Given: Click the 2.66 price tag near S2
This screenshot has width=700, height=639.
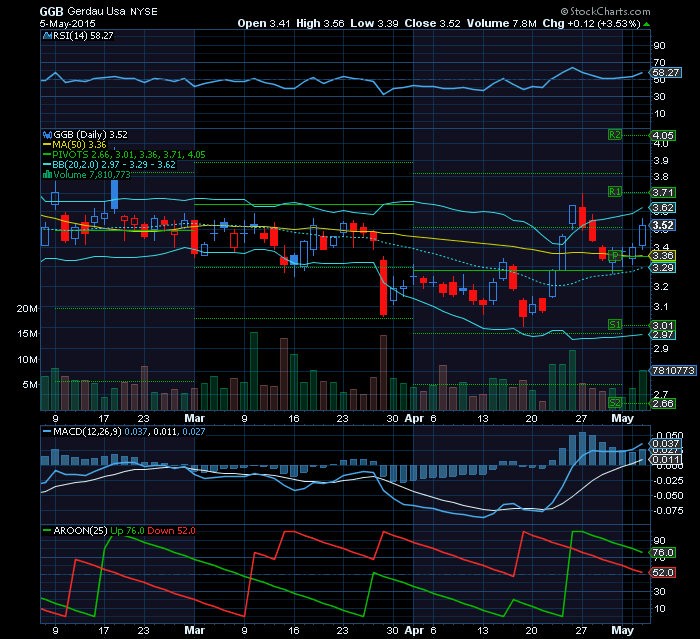Looking at the screenshot, I should pos(663,403).
